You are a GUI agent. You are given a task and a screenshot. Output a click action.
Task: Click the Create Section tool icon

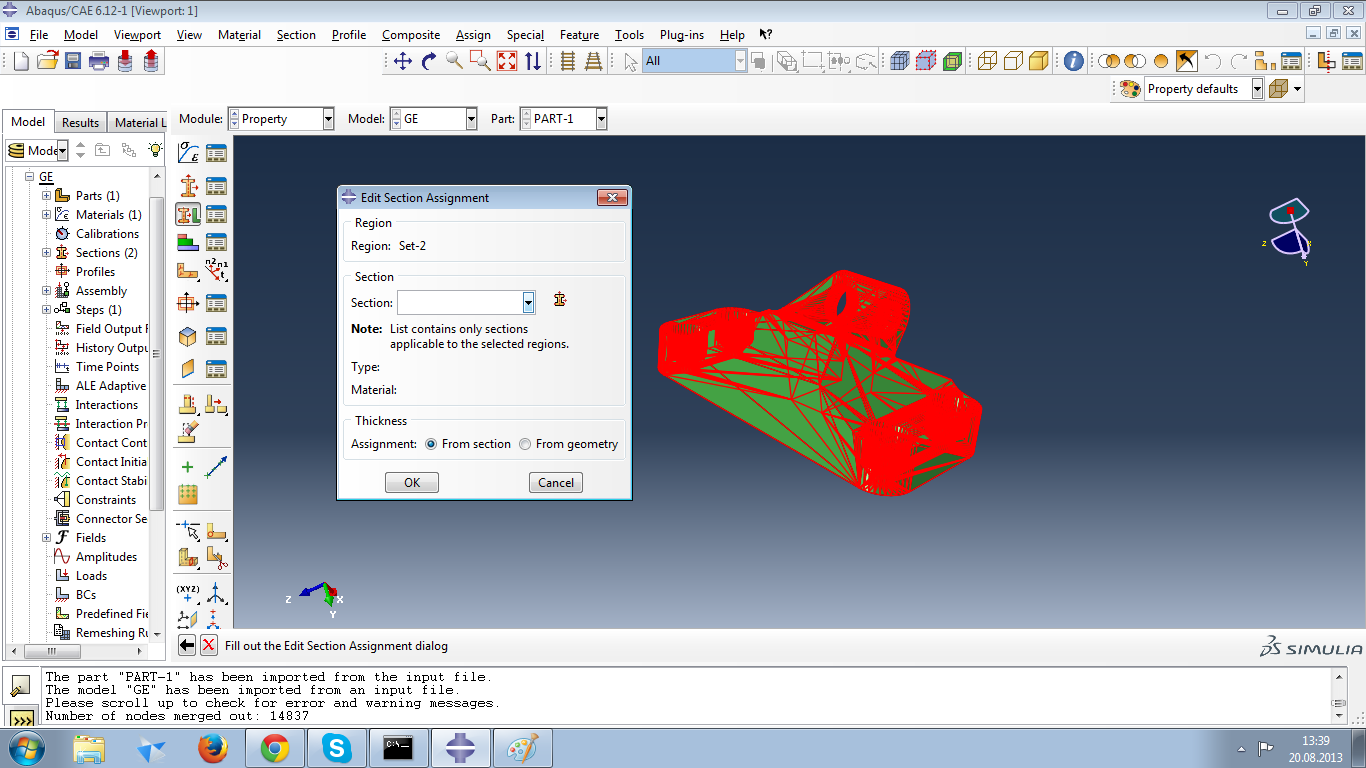[188, 186]
